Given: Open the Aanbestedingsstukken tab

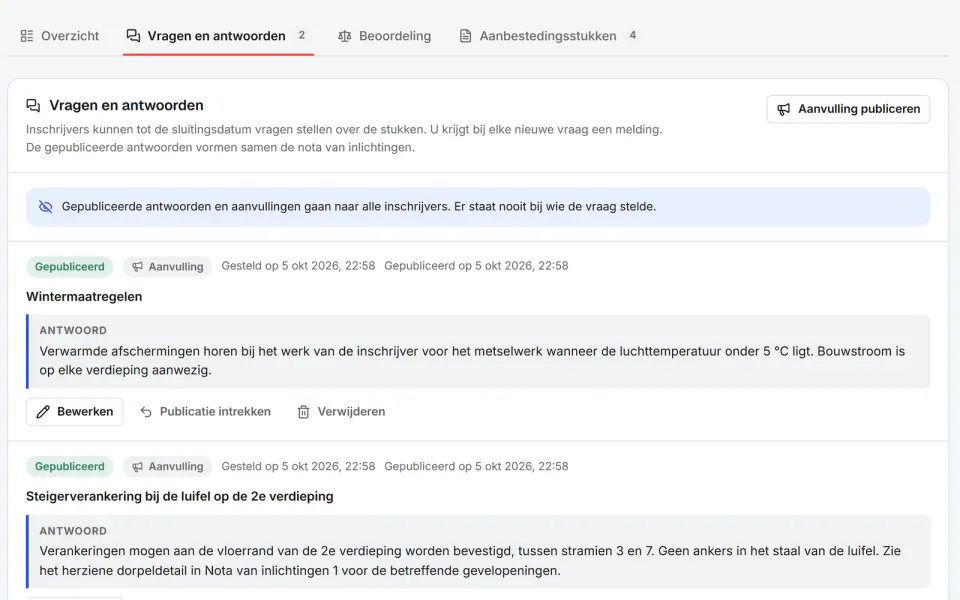Looking at the screenshot, I should pos(548,36).
